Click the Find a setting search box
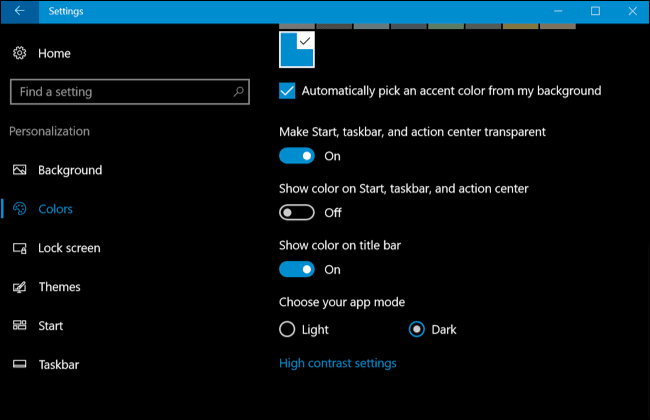Screen dimensions: 650x420 click(x=120, y=92)
